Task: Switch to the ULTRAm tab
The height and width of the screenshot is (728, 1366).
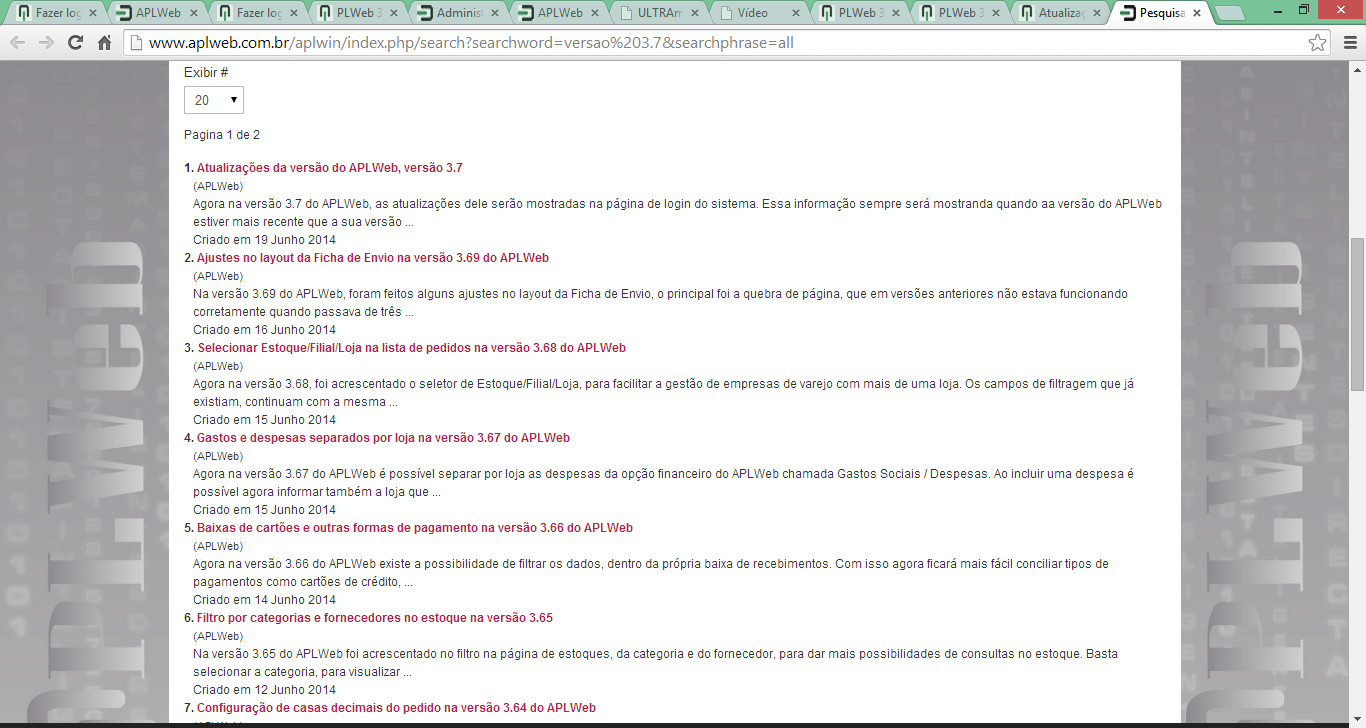Action: (659, 13)
